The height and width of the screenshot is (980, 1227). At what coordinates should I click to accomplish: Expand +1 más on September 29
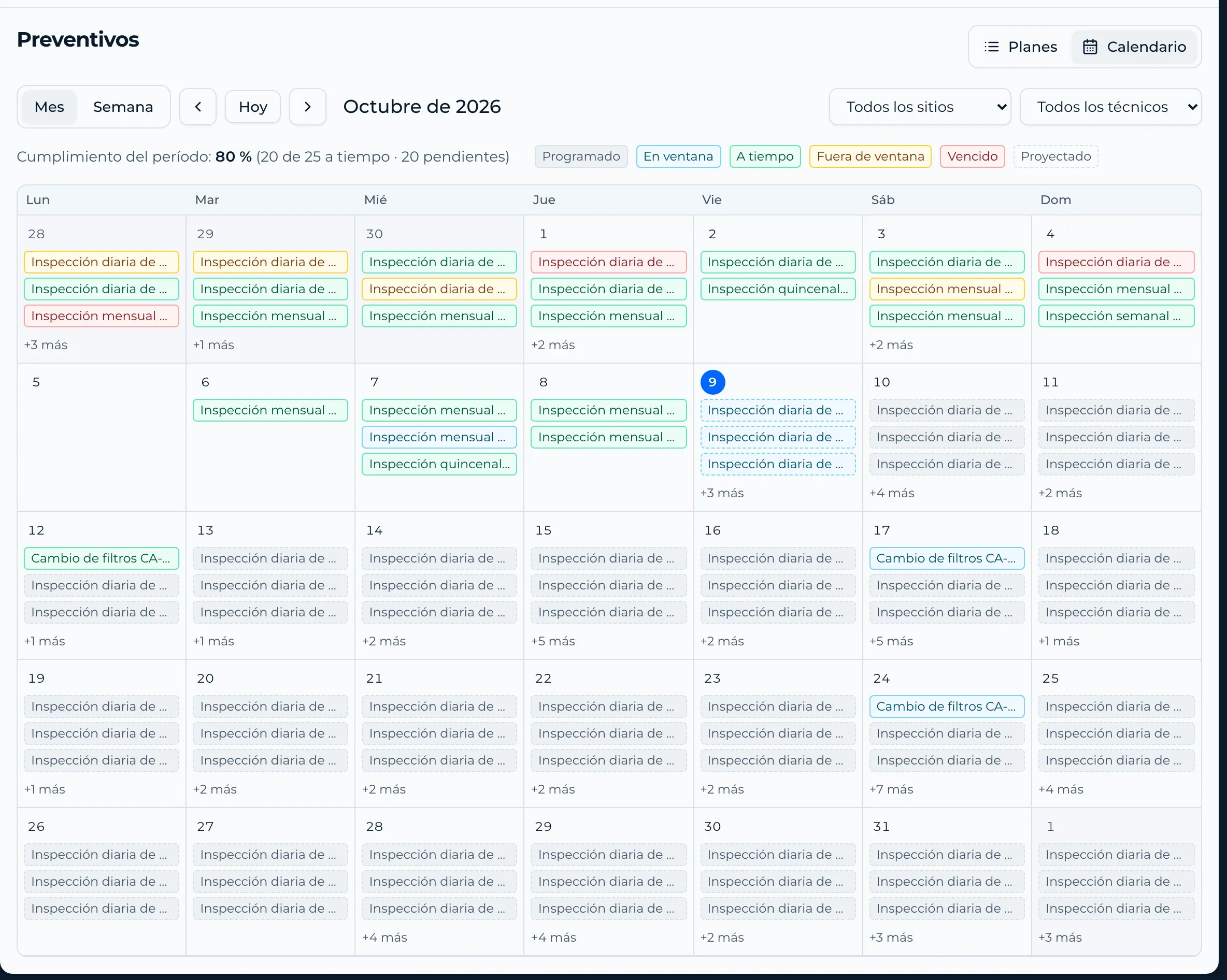[213, 344]
